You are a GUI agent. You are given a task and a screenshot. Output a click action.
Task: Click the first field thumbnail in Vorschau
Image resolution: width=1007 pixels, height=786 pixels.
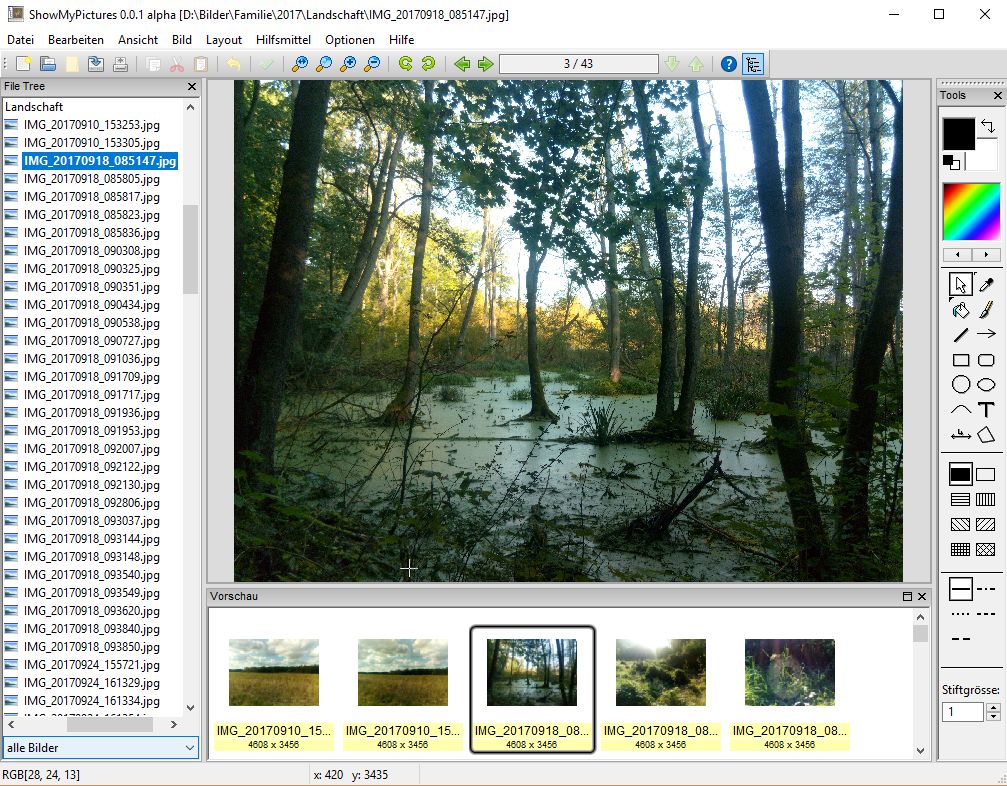[x=274, y=673]
